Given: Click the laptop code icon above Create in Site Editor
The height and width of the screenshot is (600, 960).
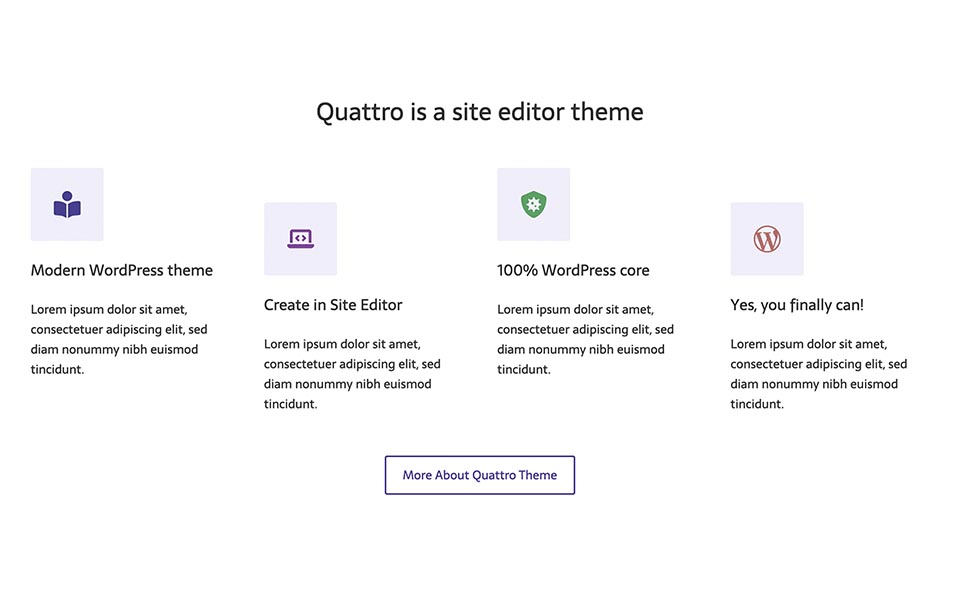Looking at the screenshot, I should [x=301, y=239].
